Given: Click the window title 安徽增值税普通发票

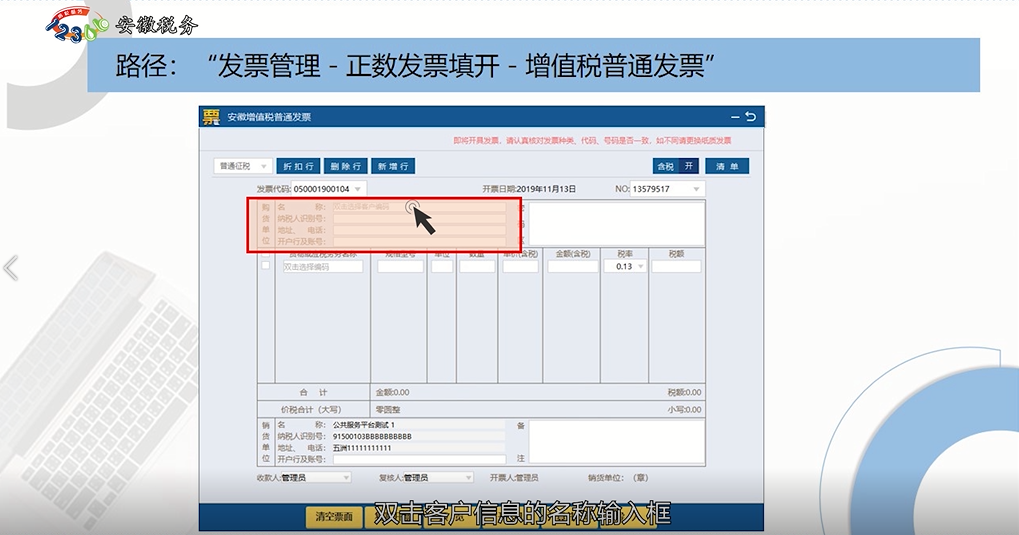Looking at the screenshot, I should pyautogui.click(x=269, y=117).
